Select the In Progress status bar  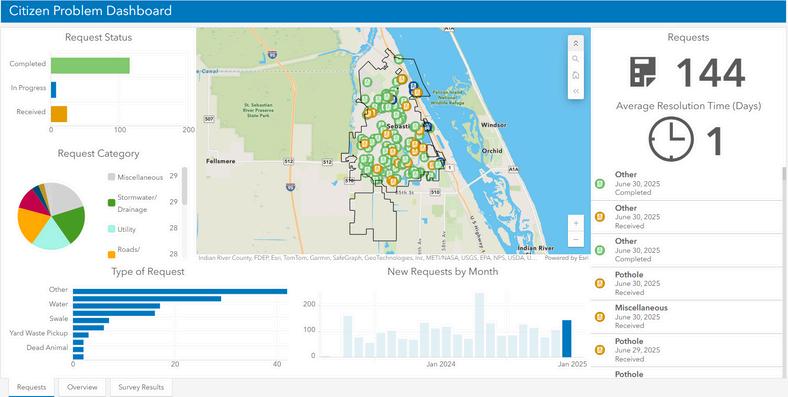pyautogui.click(x=53, y=89)
